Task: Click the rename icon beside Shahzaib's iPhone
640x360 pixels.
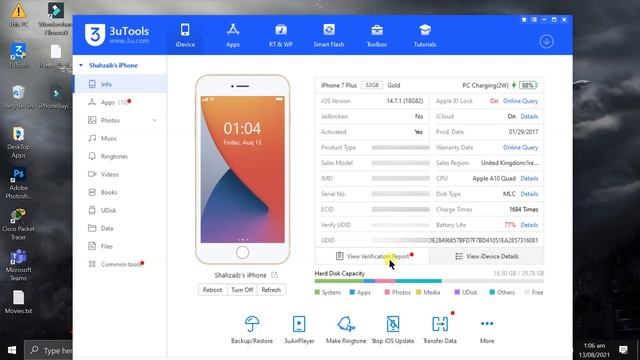Action: [x=274, y=275]
